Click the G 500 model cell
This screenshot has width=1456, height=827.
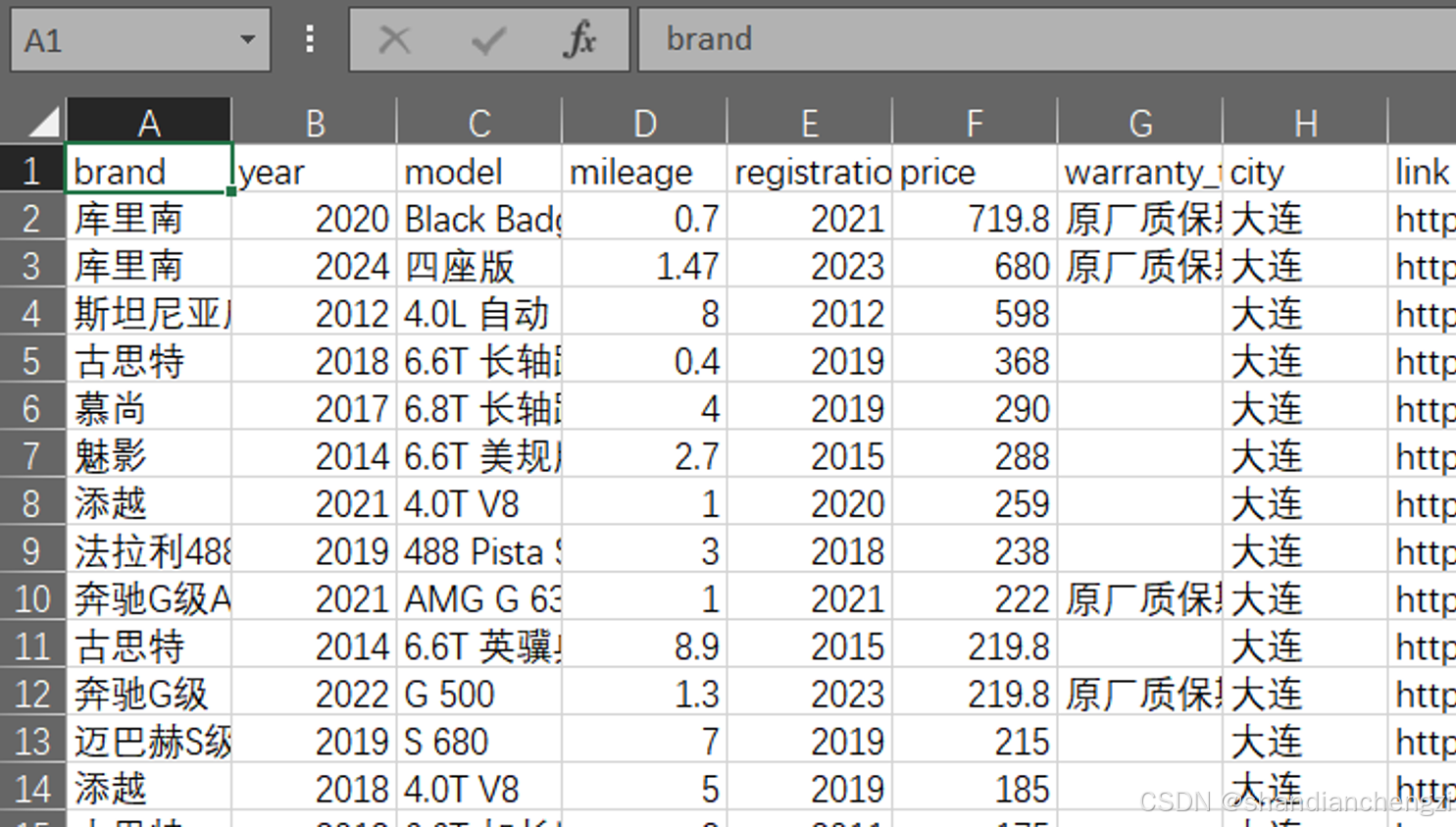coord(479,694)
